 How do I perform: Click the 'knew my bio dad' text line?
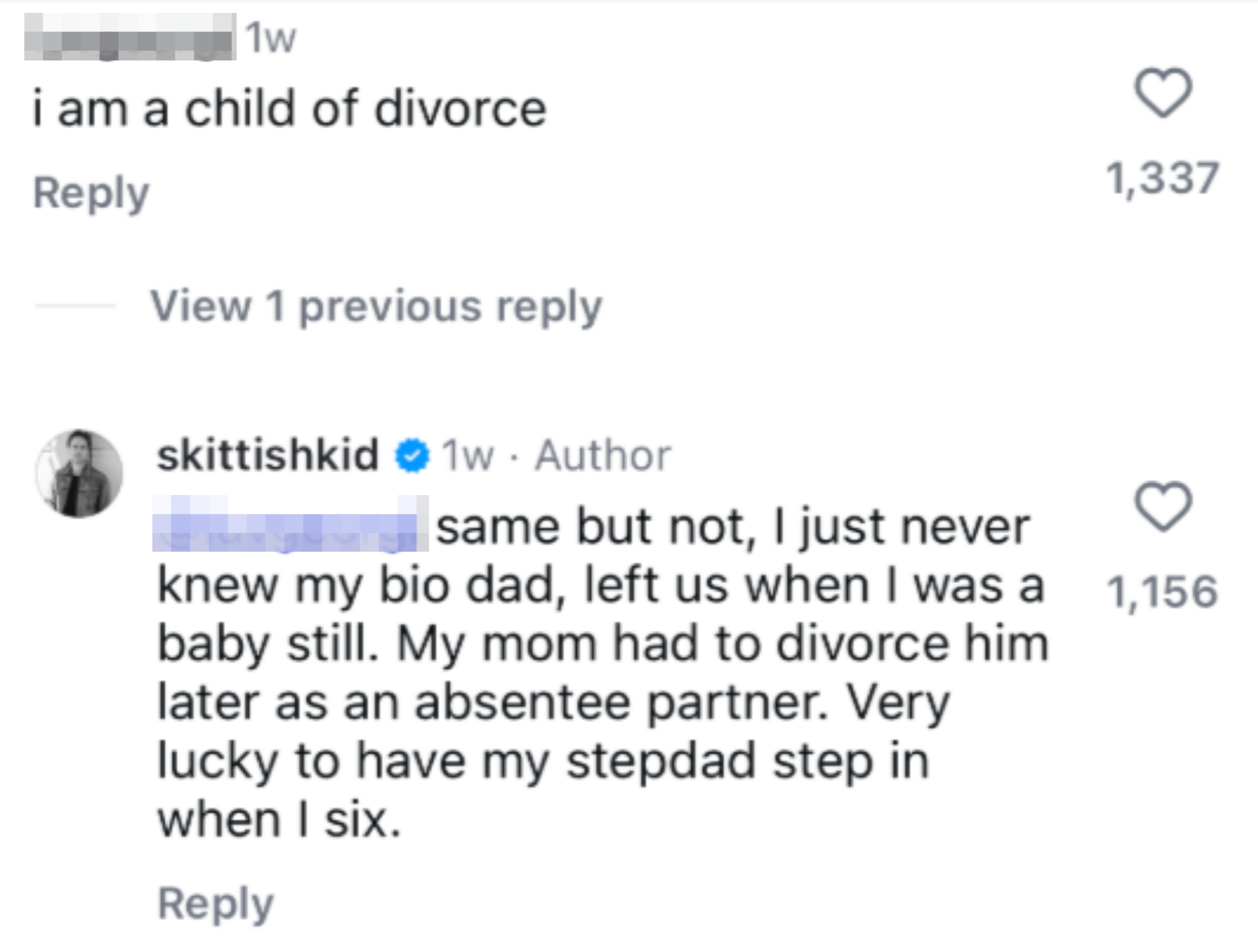pyautogui.click(x=601, y=586)
